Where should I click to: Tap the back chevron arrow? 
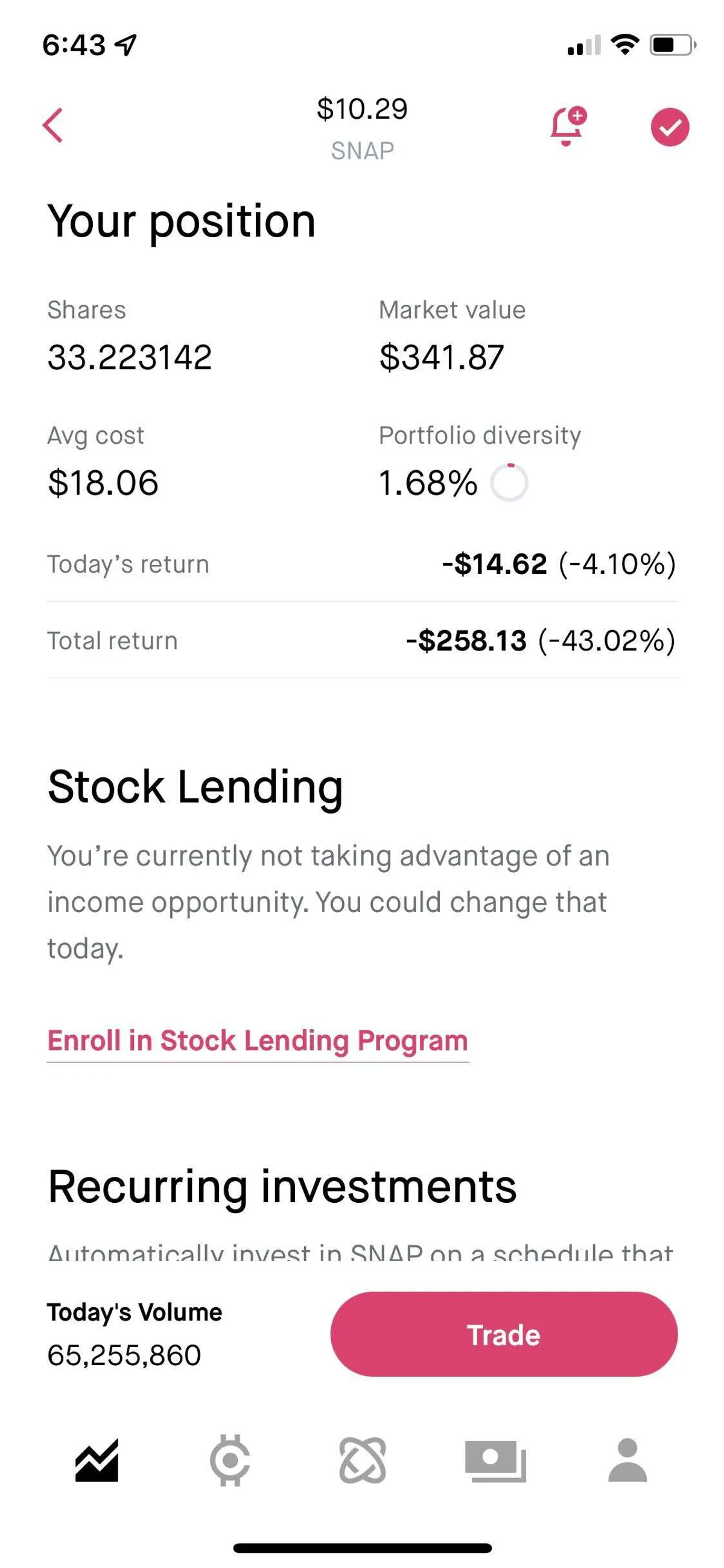(x=53, y=126)
